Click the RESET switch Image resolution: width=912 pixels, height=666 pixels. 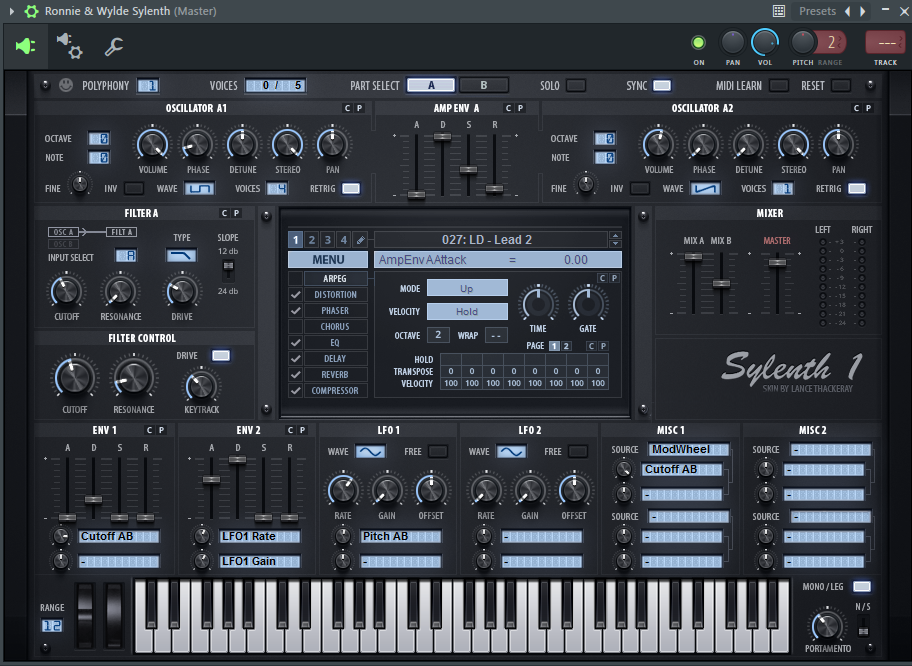840,86
